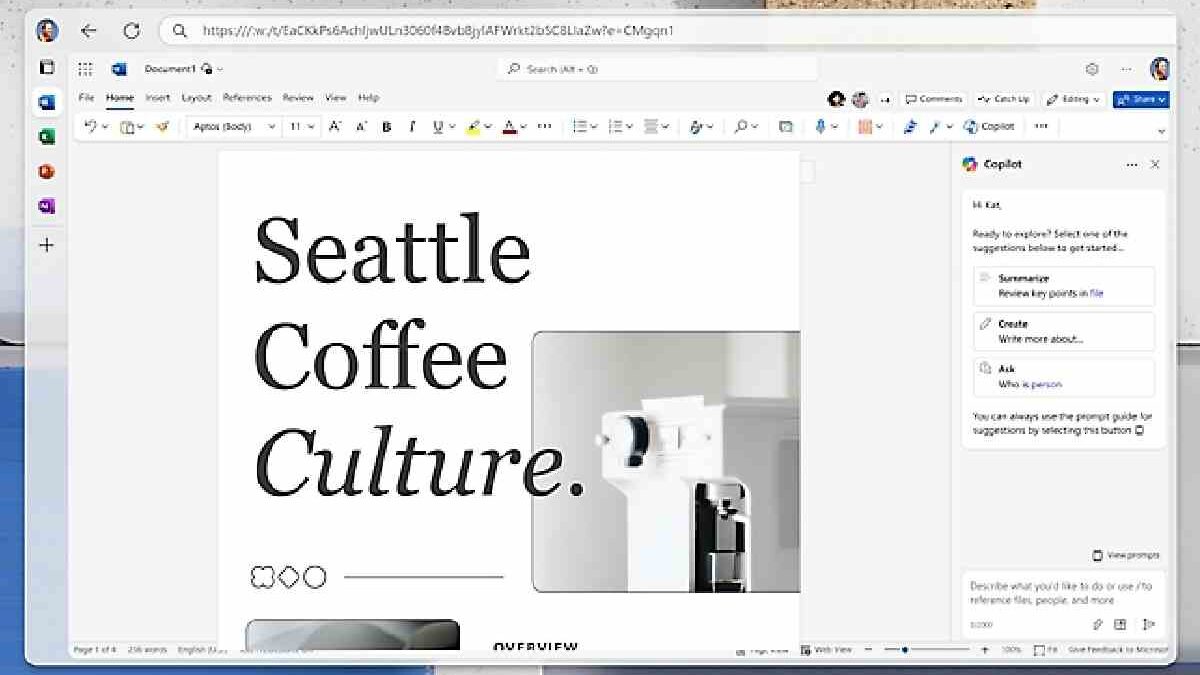Apply the red font color A
This screenshot has height=675, width=1200.
click(x=509, y=127)
